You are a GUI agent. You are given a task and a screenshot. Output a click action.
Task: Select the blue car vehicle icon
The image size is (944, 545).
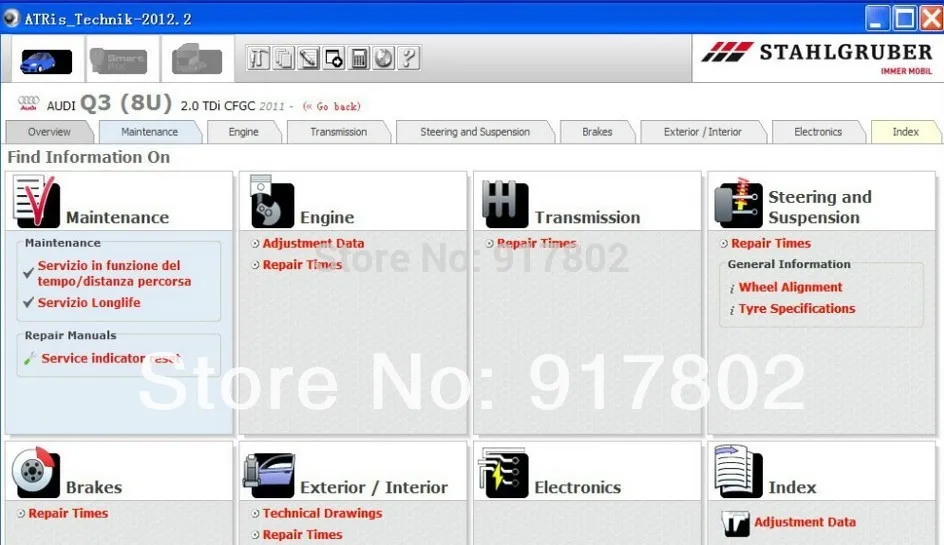point(46,61)
